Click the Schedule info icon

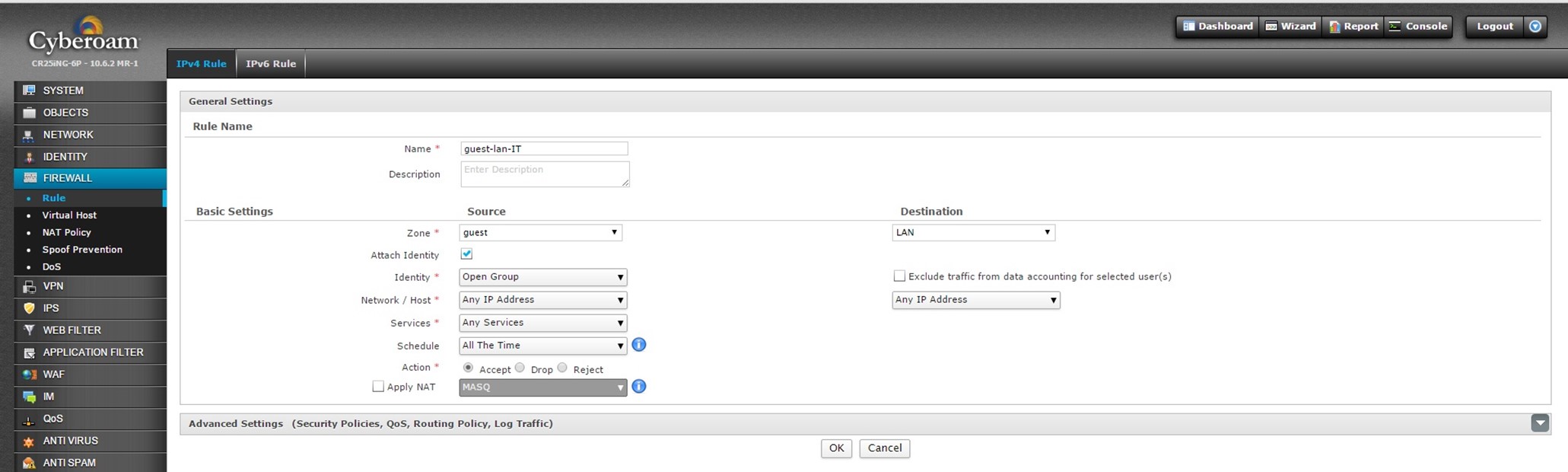[639, 345]
